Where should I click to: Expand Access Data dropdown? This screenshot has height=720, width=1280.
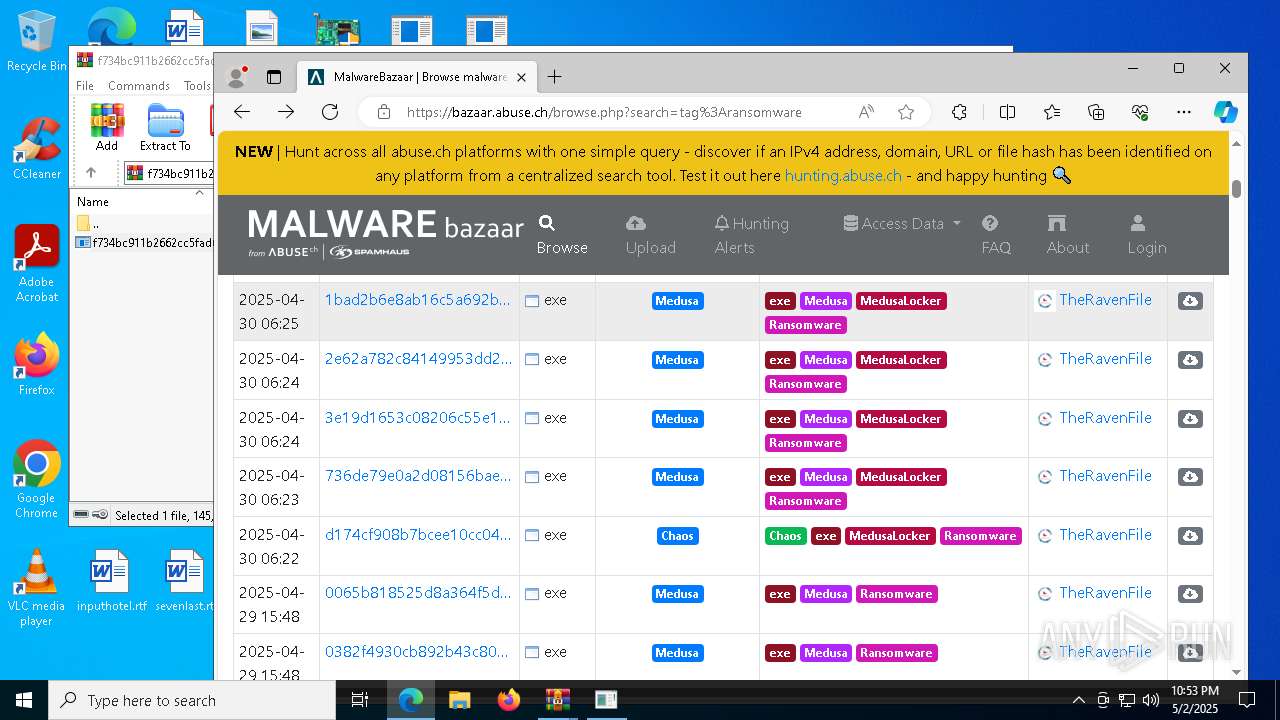(902, 224)
